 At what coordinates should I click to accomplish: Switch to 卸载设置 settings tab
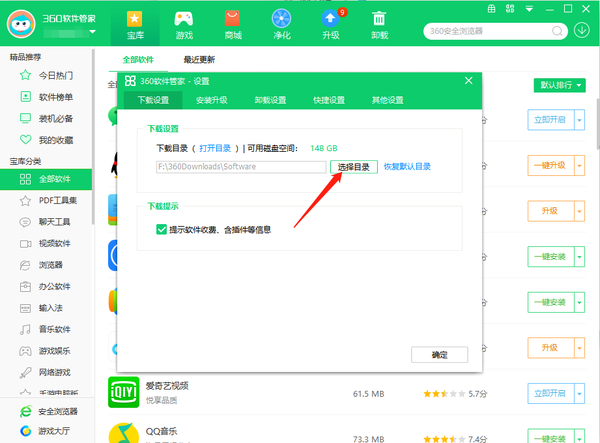click(270, 100)
